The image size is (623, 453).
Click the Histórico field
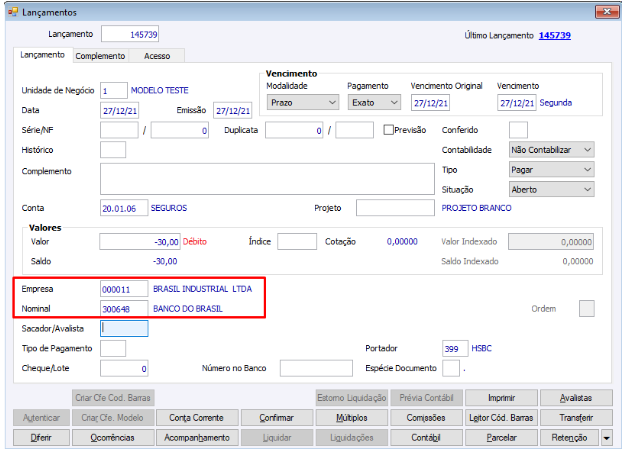click(x=113, y=150)
